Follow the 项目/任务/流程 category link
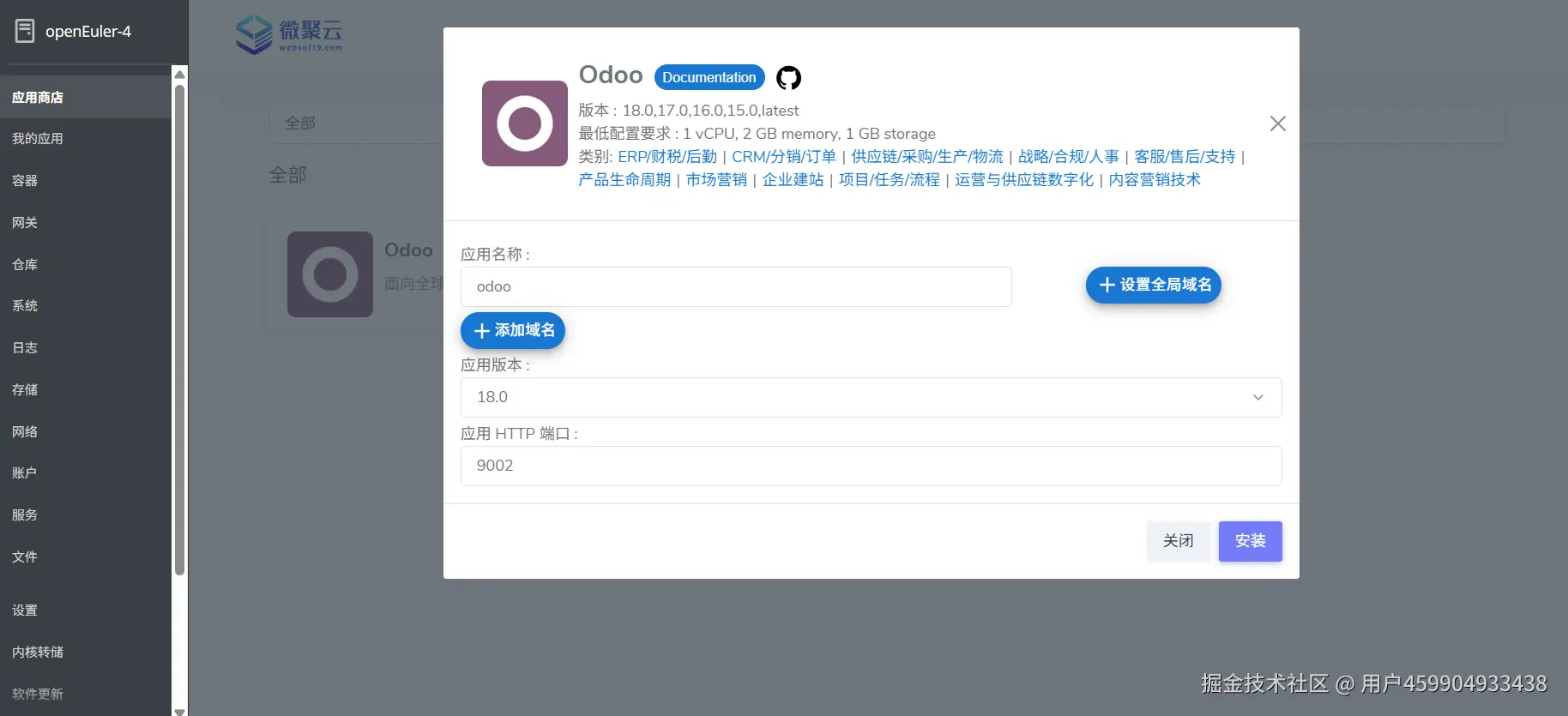1568x716 pixels. [x=890, y=180]
